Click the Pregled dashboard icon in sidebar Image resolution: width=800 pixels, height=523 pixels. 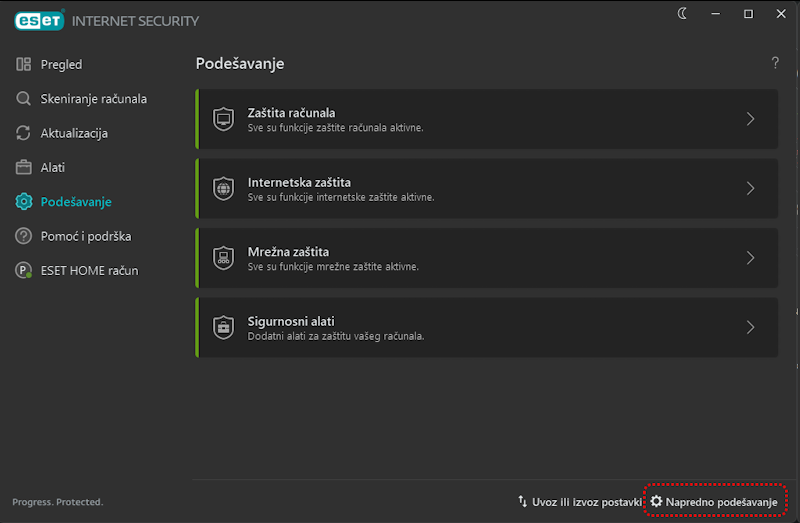[23, 65]
